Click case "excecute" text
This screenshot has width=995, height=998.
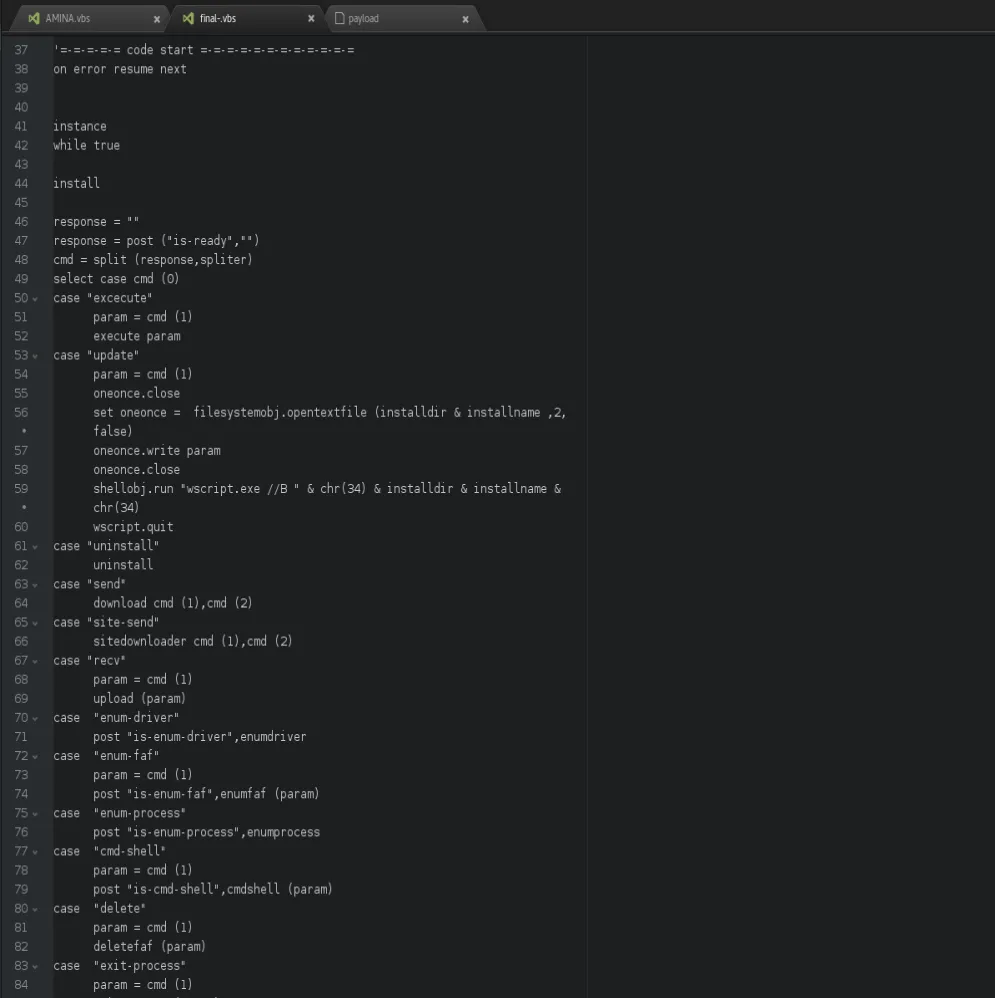tap(102, 298)
